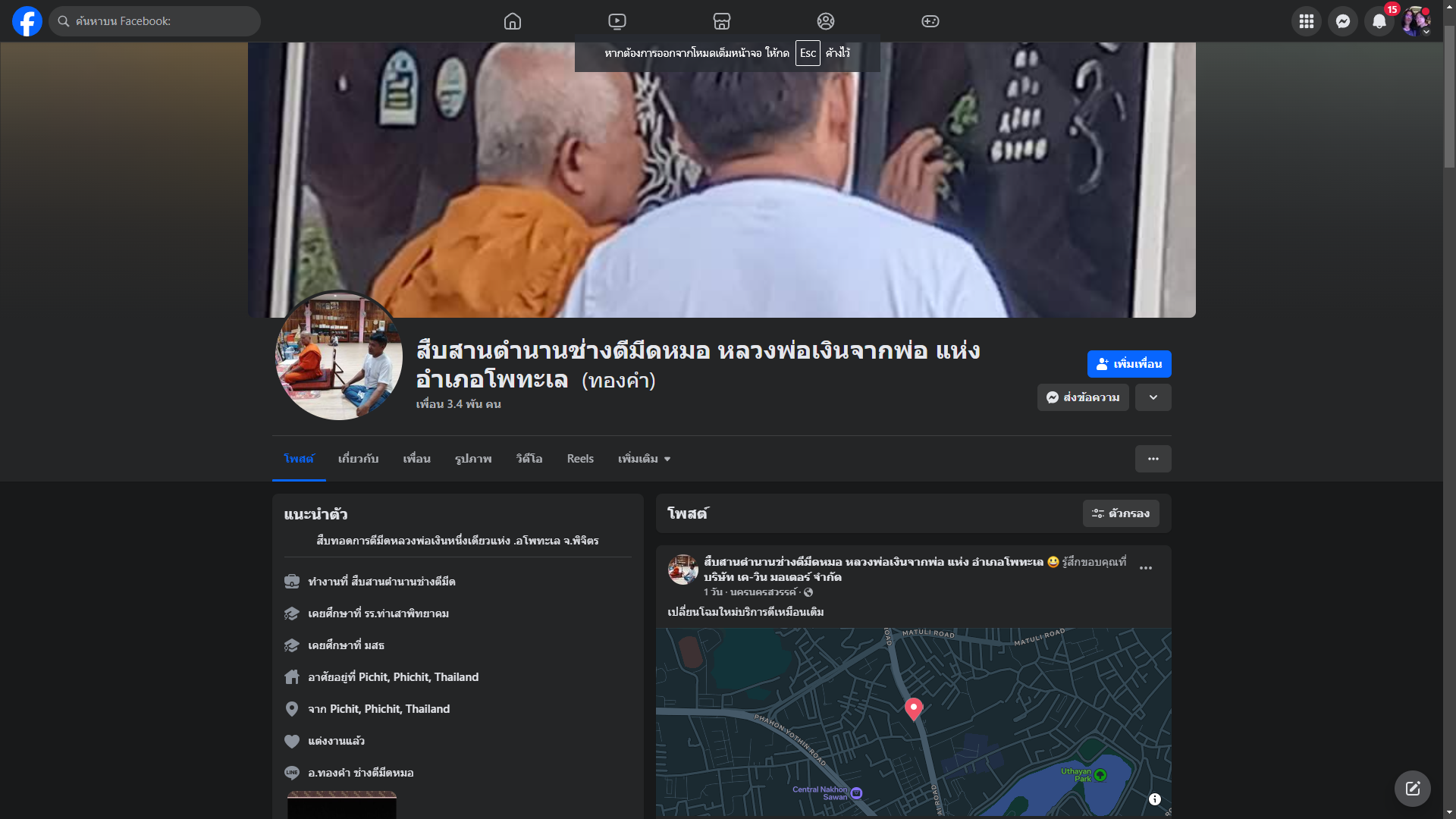Image resolution: width=1456 pixels, height=819 pixels.
Task: Open the Gaming icon in top bar
Action: [x=930, y=21]
